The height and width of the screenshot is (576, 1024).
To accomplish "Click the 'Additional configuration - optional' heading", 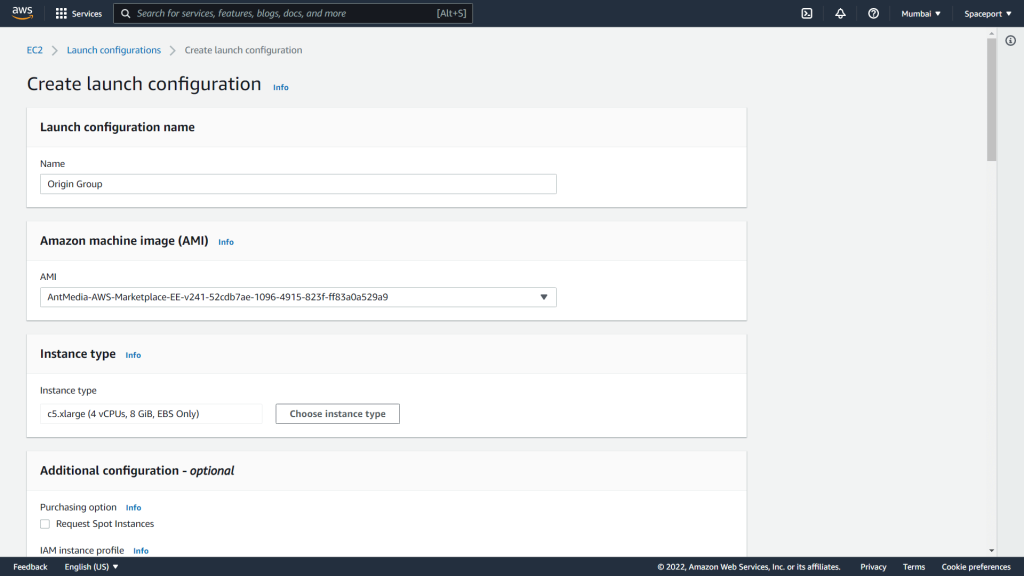I will (x=137, y=470).
